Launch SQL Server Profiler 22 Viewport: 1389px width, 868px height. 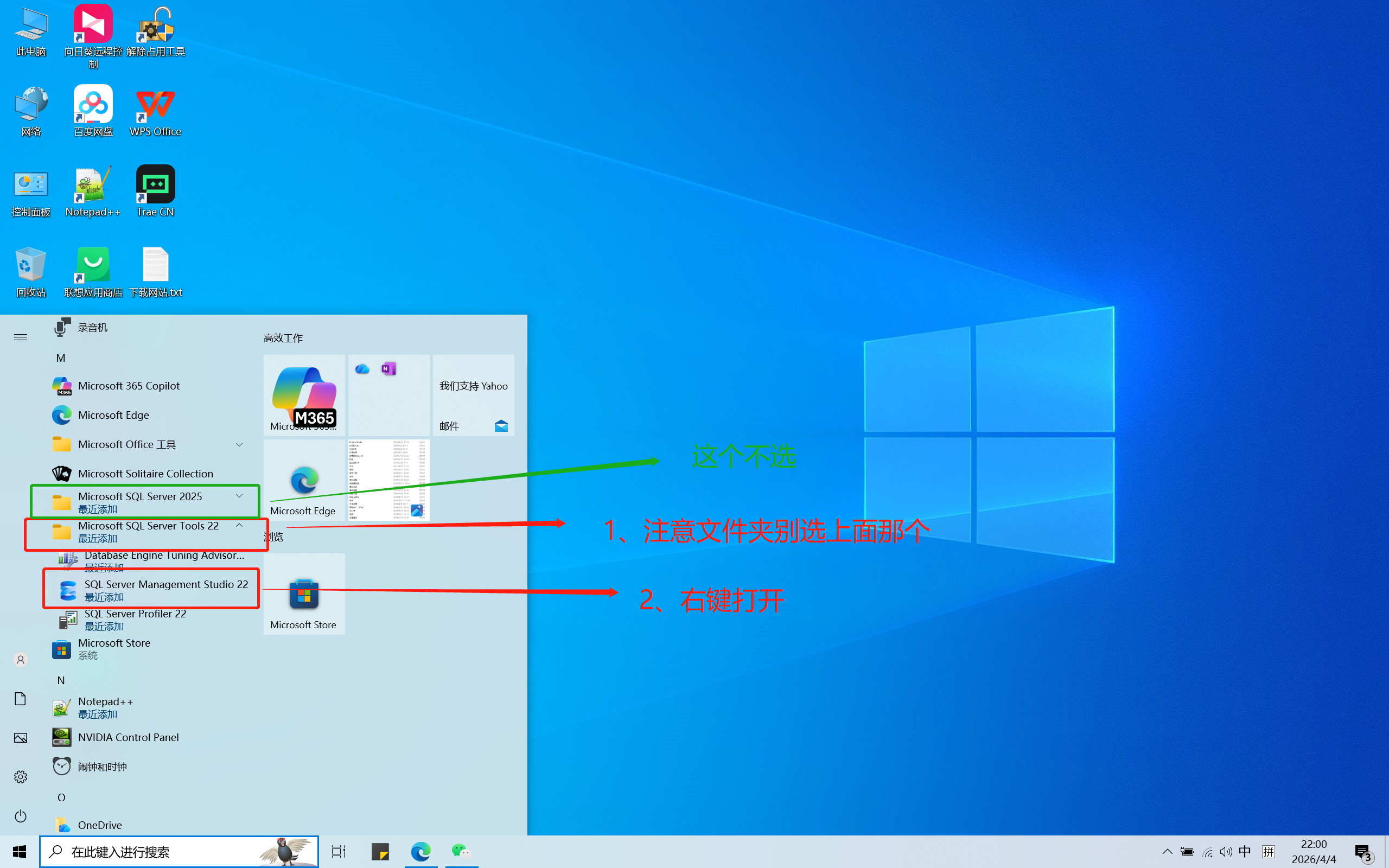click(135, 618)
